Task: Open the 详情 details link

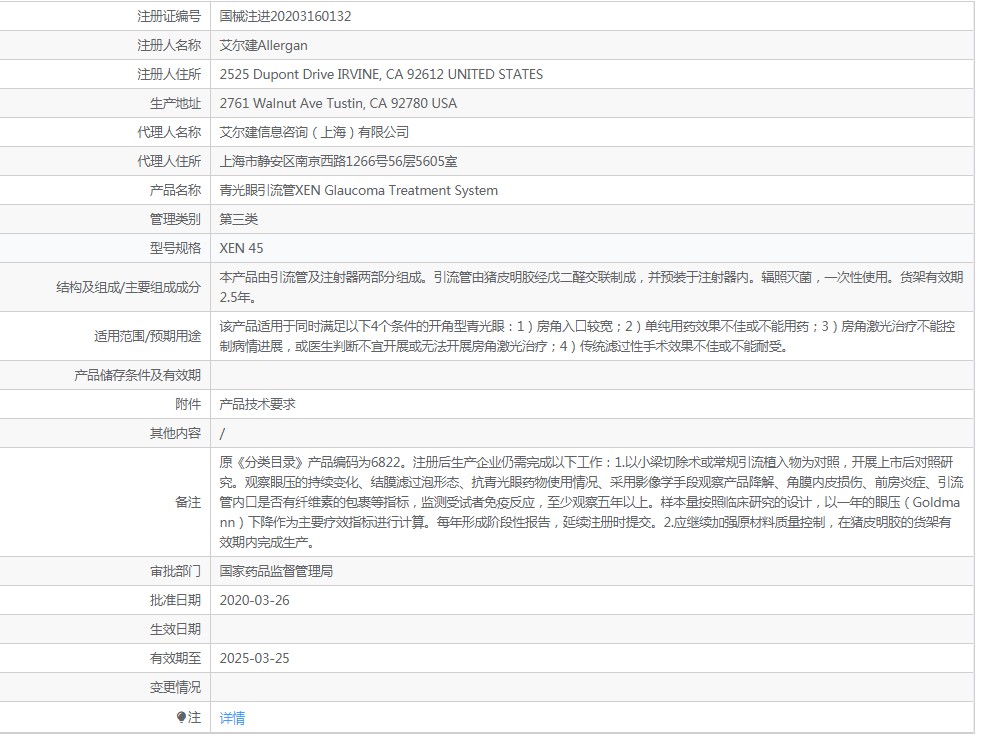Action: tap(232, 717)
